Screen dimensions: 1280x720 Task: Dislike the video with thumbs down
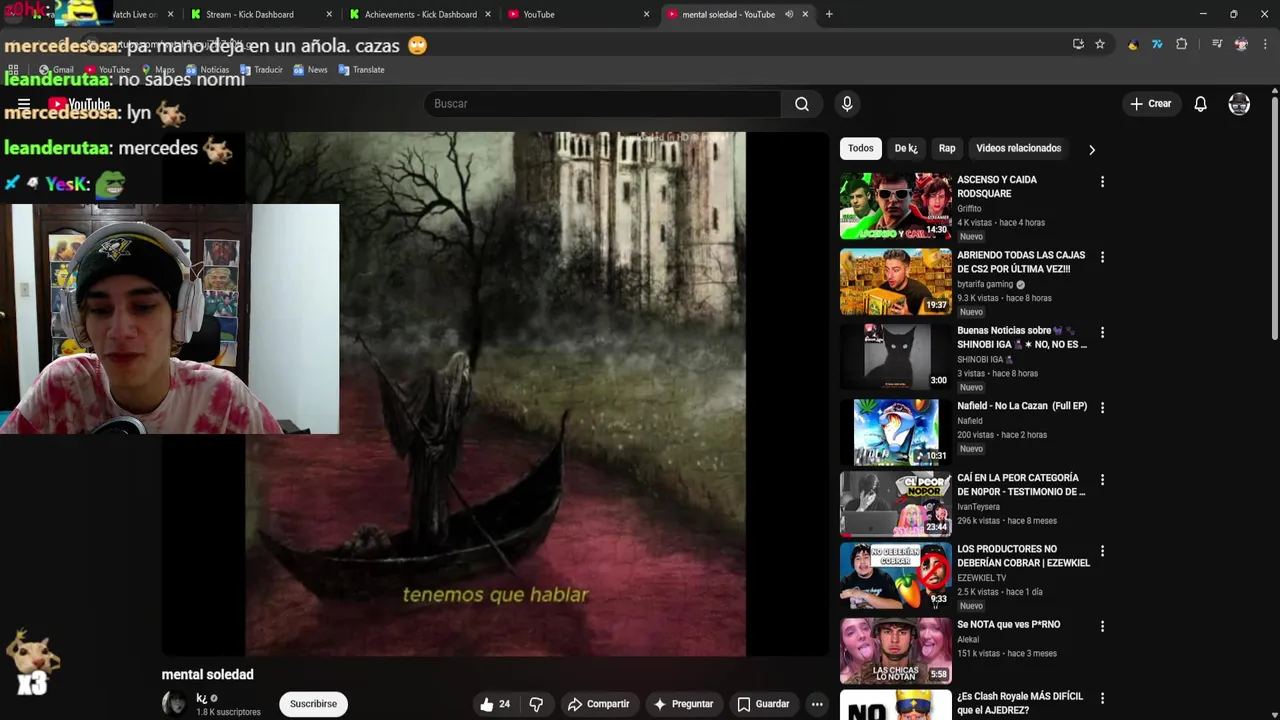pos(536,704)
